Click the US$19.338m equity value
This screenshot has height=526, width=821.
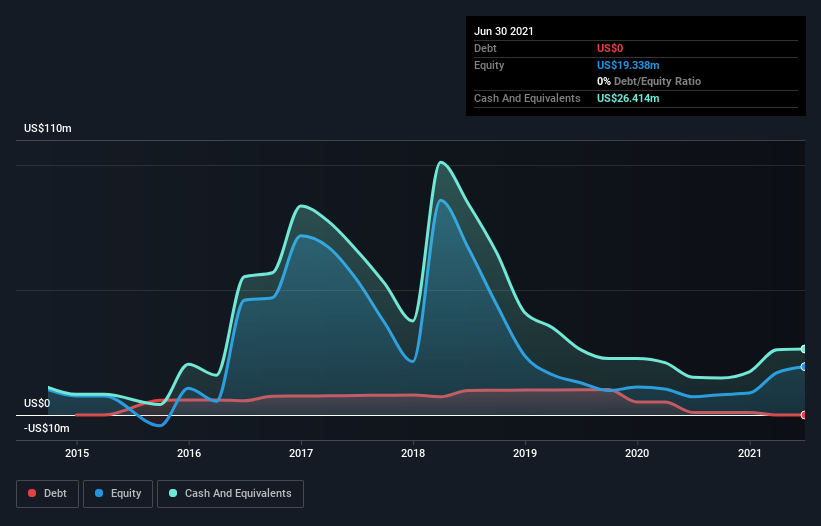628,65
